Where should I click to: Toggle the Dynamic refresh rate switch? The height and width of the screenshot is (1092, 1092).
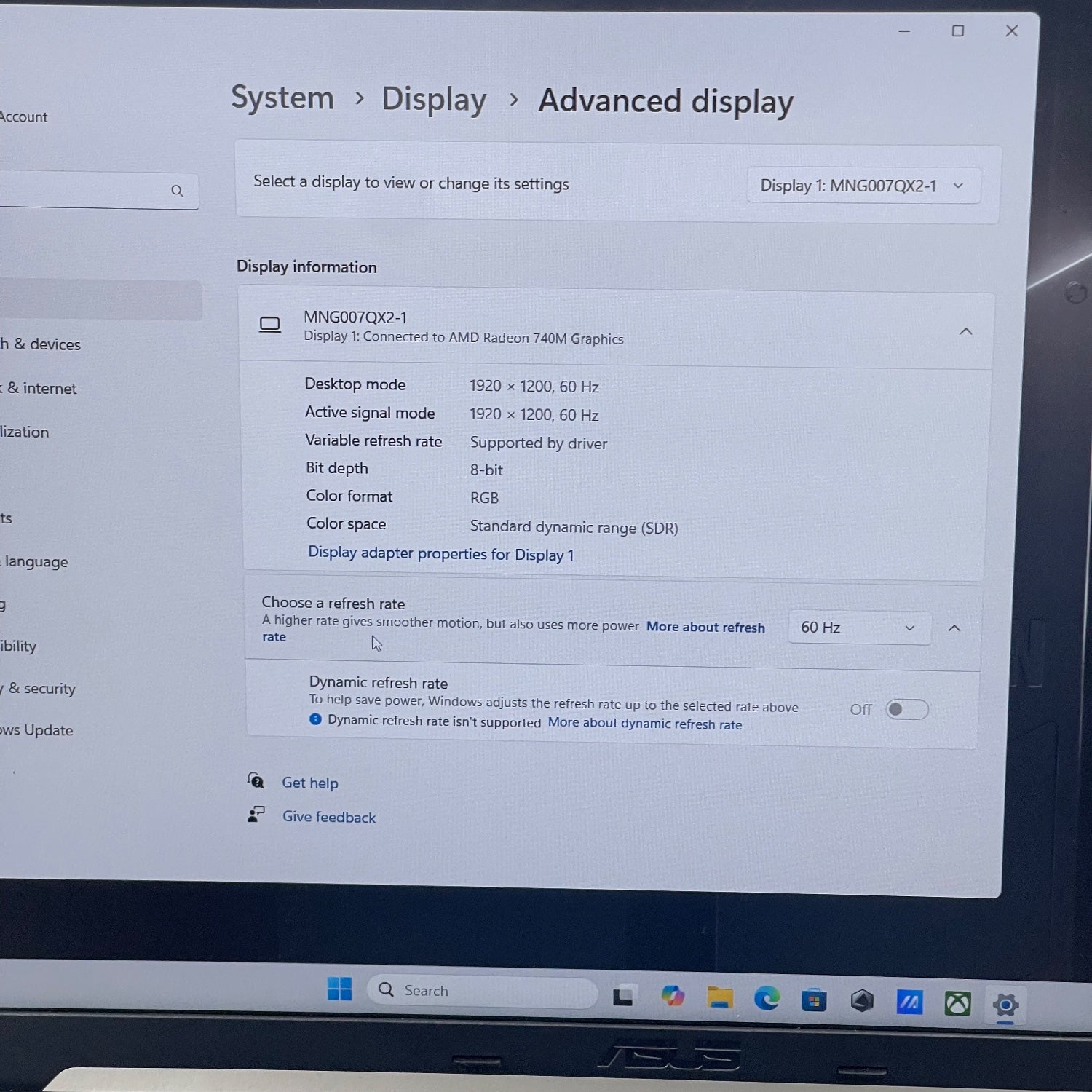[906, 709]
